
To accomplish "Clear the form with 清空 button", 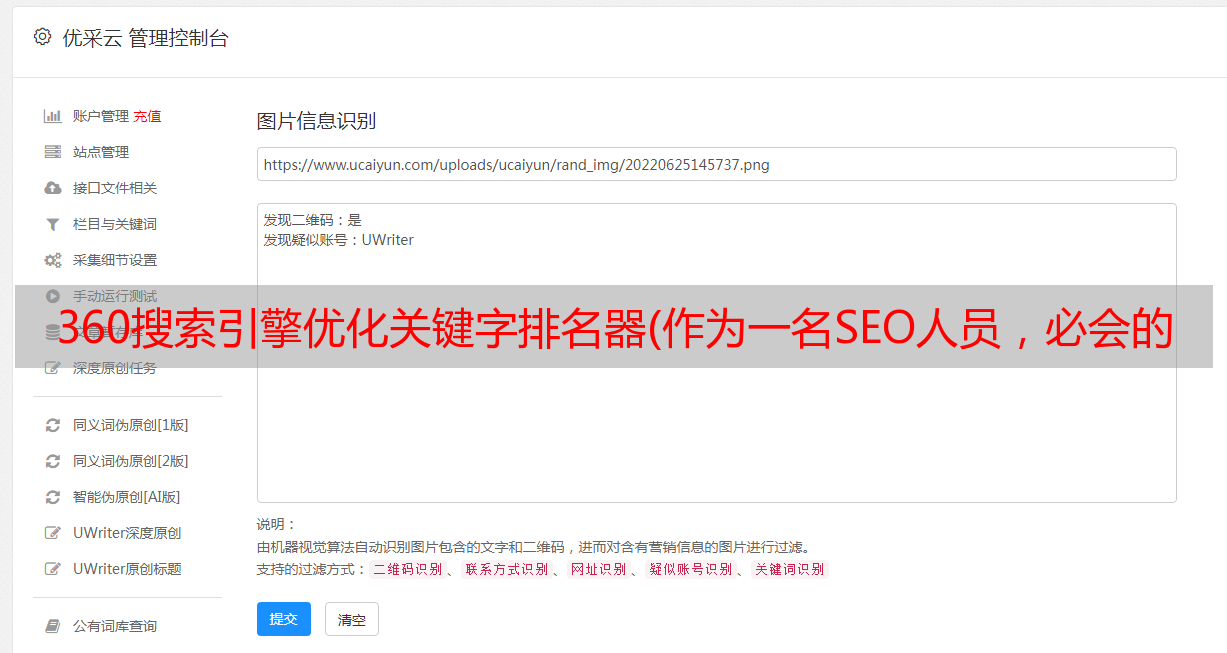I will 352,619.
